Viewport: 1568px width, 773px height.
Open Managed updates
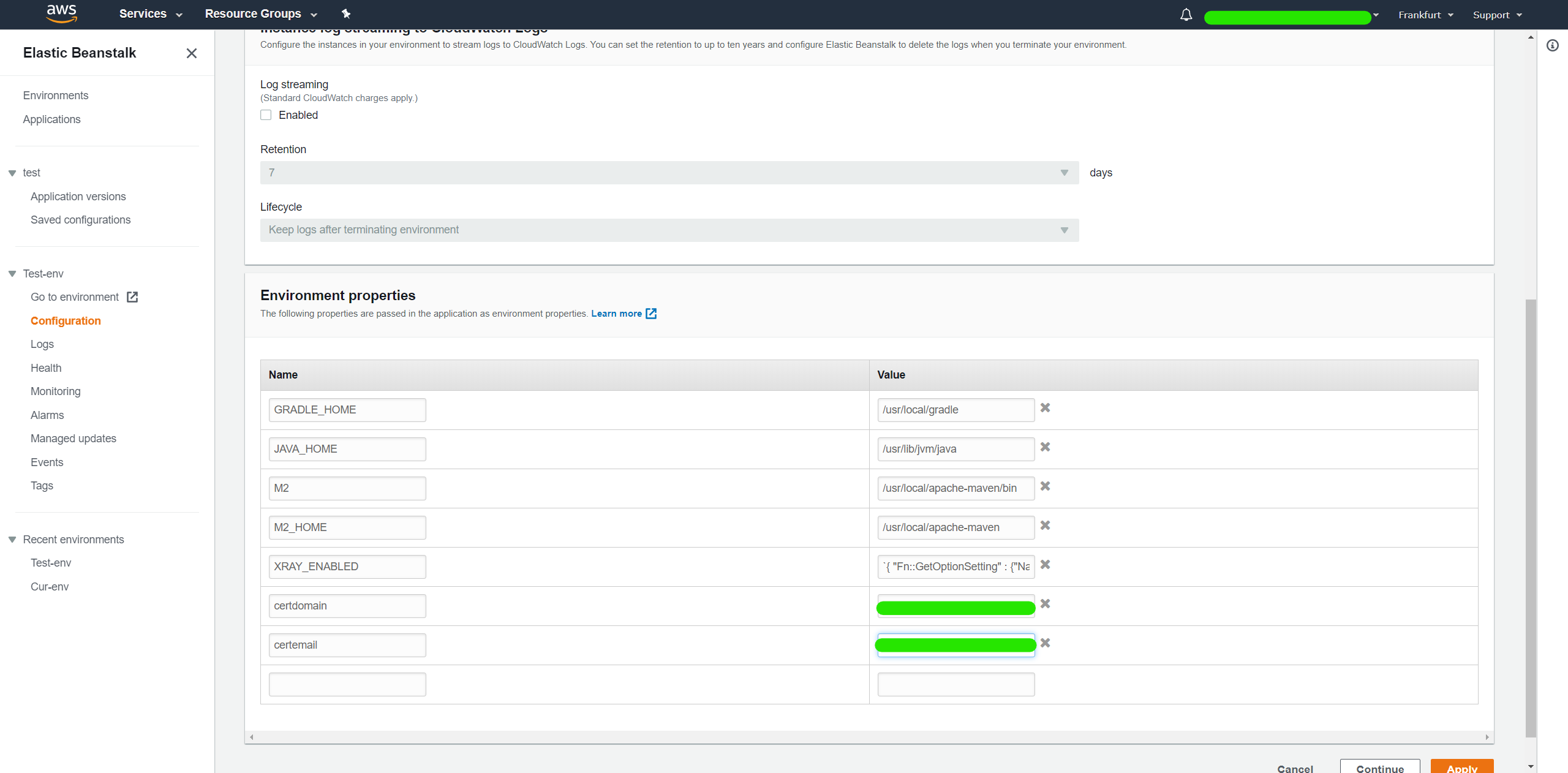73,439
